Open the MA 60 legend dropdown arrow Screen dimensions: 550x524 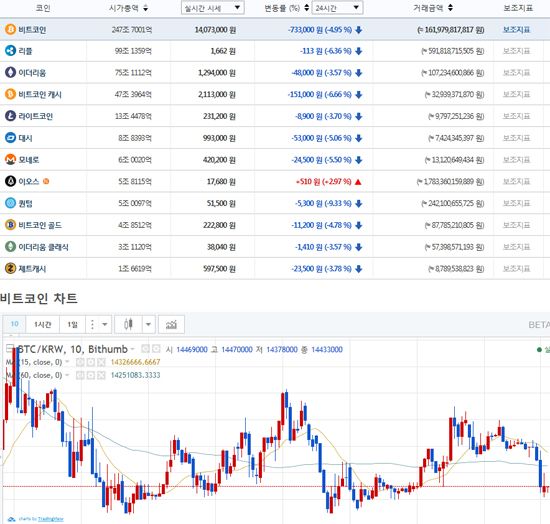[x=67, y=375]
